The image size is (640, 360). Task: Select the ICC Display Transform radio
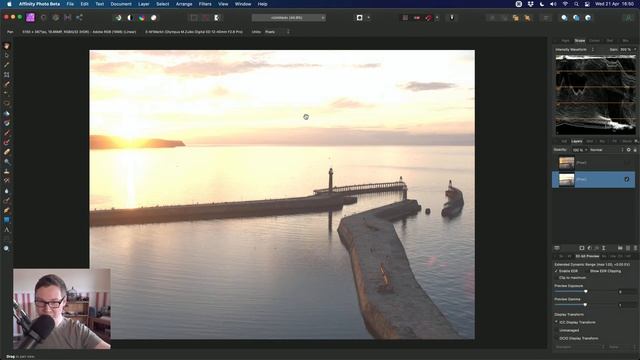point(557,322)
